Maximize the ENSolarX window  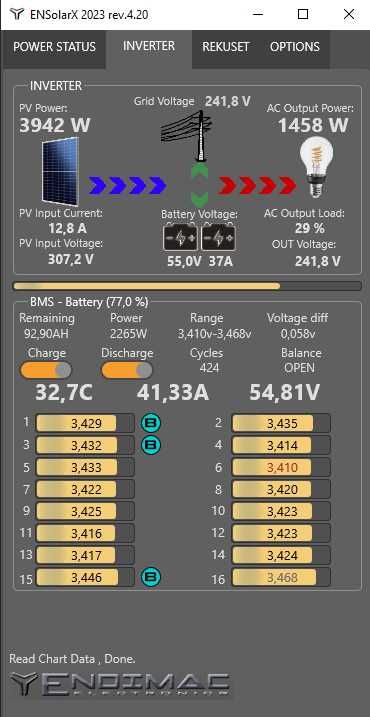(x=302, y=14)
